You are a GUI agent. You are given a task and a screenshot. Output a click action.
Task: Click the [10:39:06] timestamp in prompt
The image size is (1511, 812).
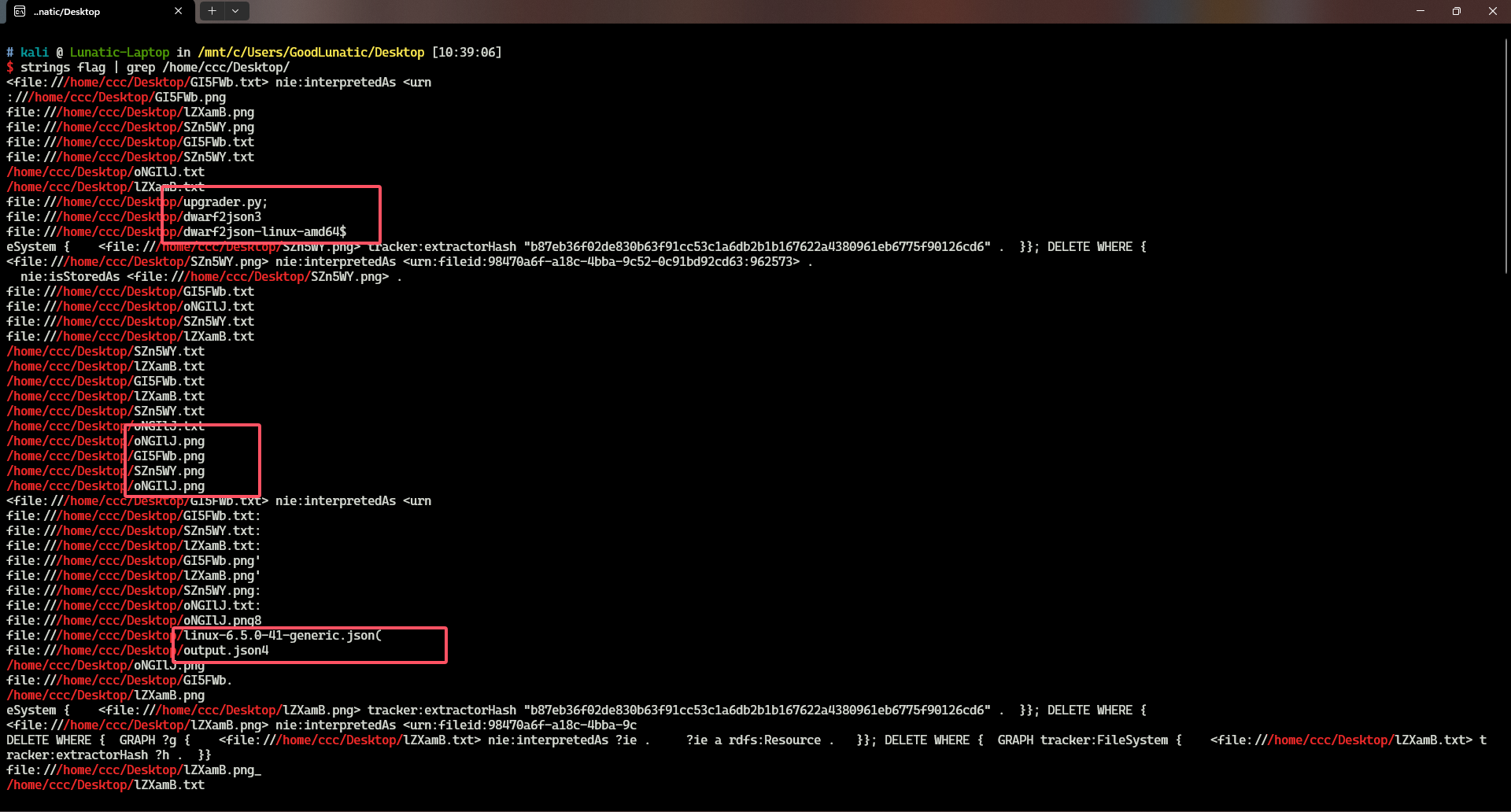pyautogui.click(x=467, y=53)
